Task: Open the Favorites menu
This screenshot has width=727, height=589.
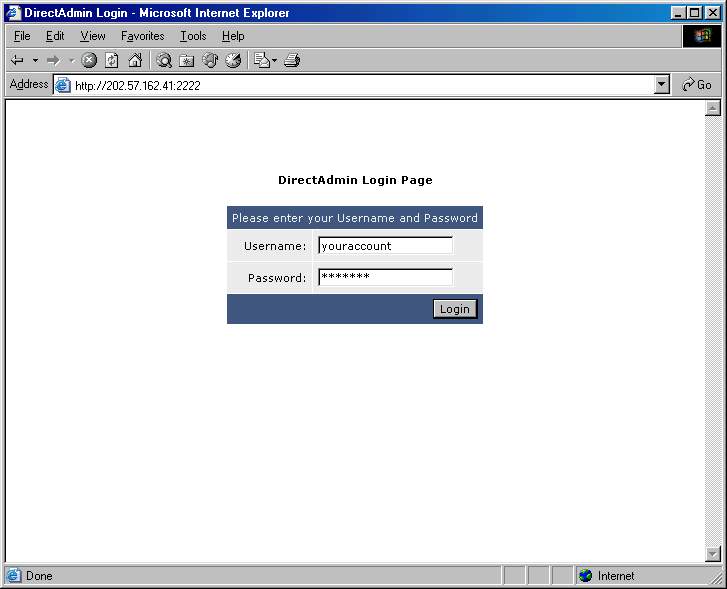Action: tap(142, 36)
